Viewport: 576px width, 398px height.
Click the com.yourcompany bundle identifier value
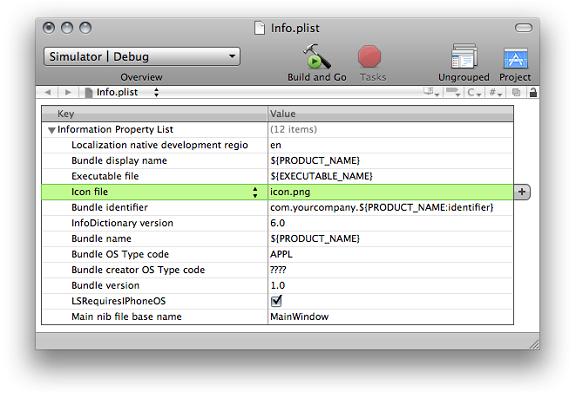382,207
